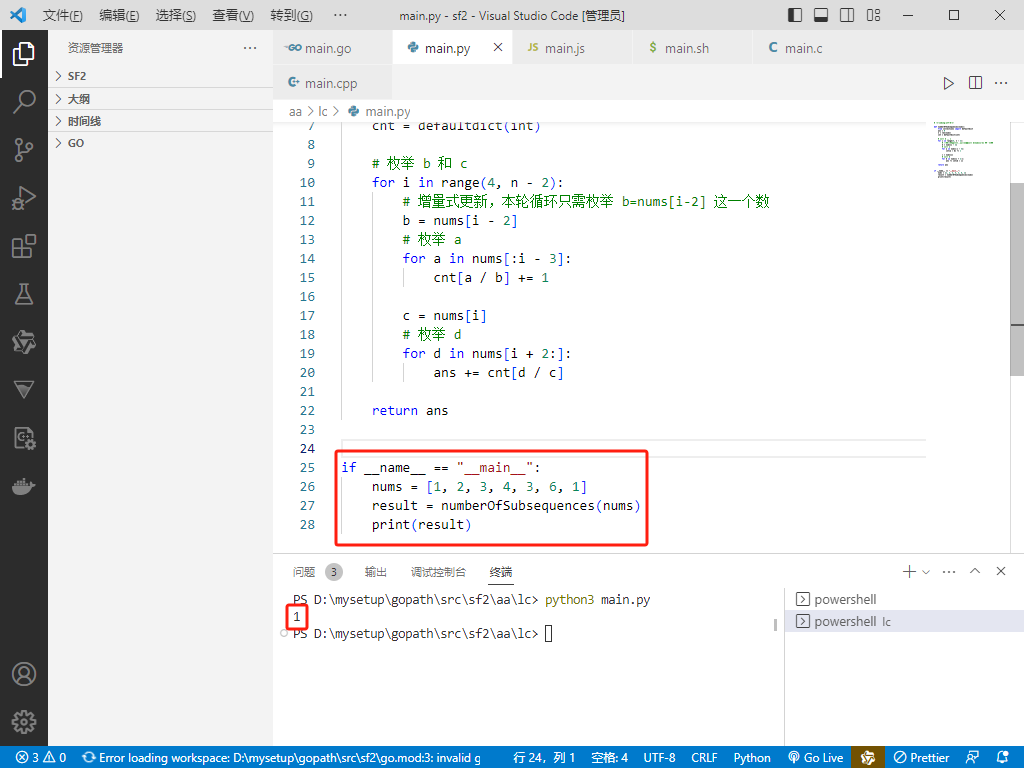Screen dimensions: 1024x768
Task: Toggle secondary side bar layout icon
Action: (x=847, y=15)
